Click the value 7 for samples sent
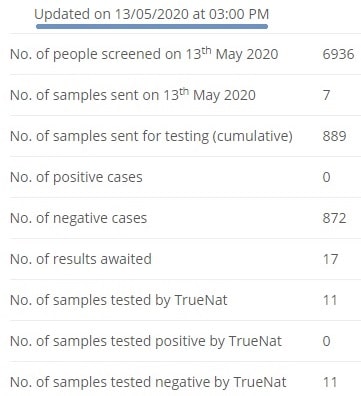Screen dimensions: 361x396 (326, 95)
